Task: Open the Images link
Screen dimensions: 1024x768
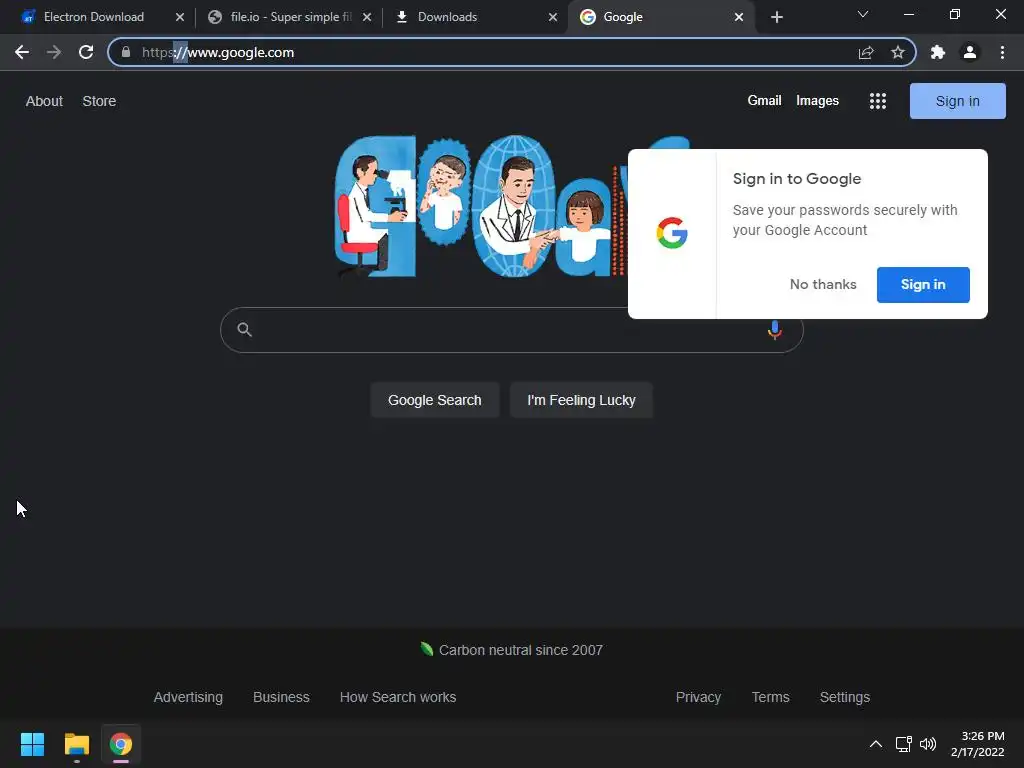Action: tap(817, 101)
